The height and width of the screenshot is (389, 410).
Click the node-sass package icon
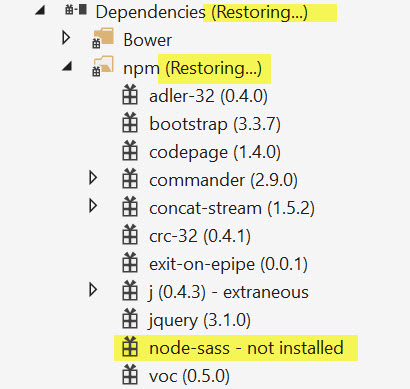coord(130,347)
